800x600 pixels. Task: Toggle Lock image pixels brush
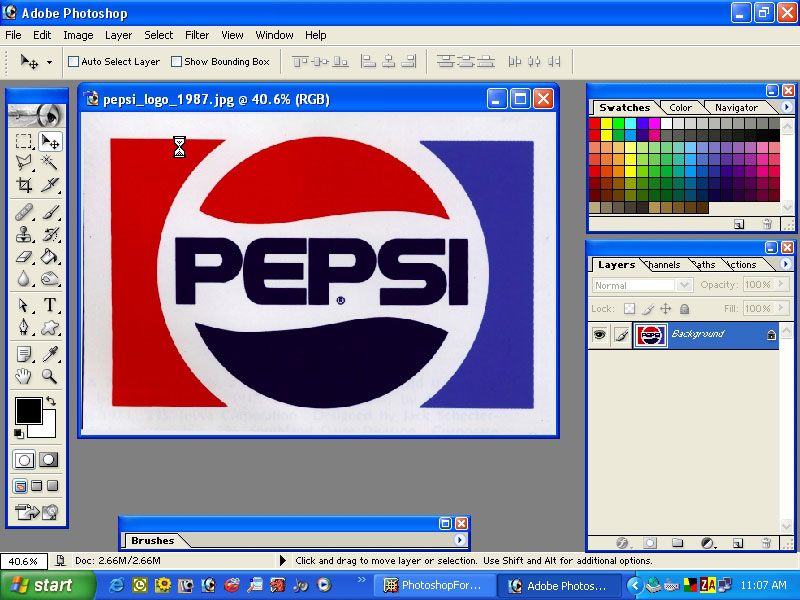(x=648, y=309)
